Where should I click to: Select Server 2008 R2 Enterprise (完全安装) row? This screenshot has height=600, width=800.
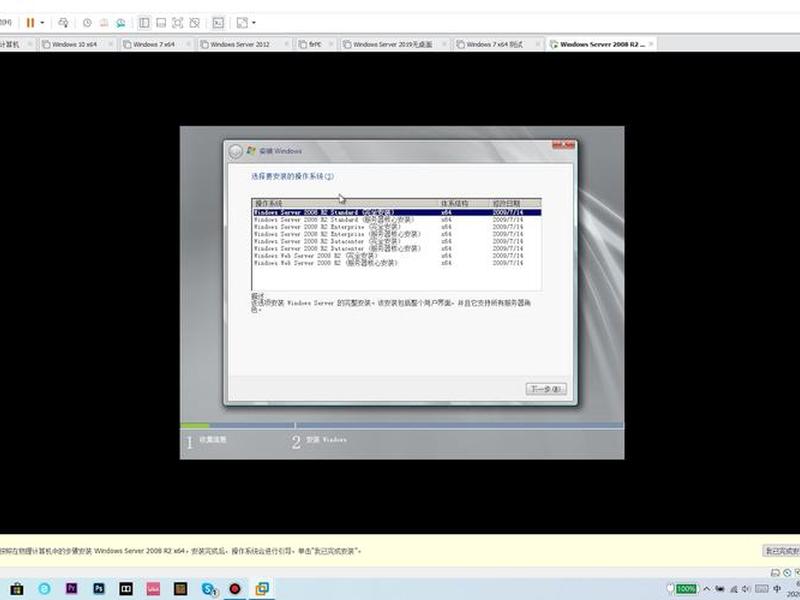(x=396, y=227)
